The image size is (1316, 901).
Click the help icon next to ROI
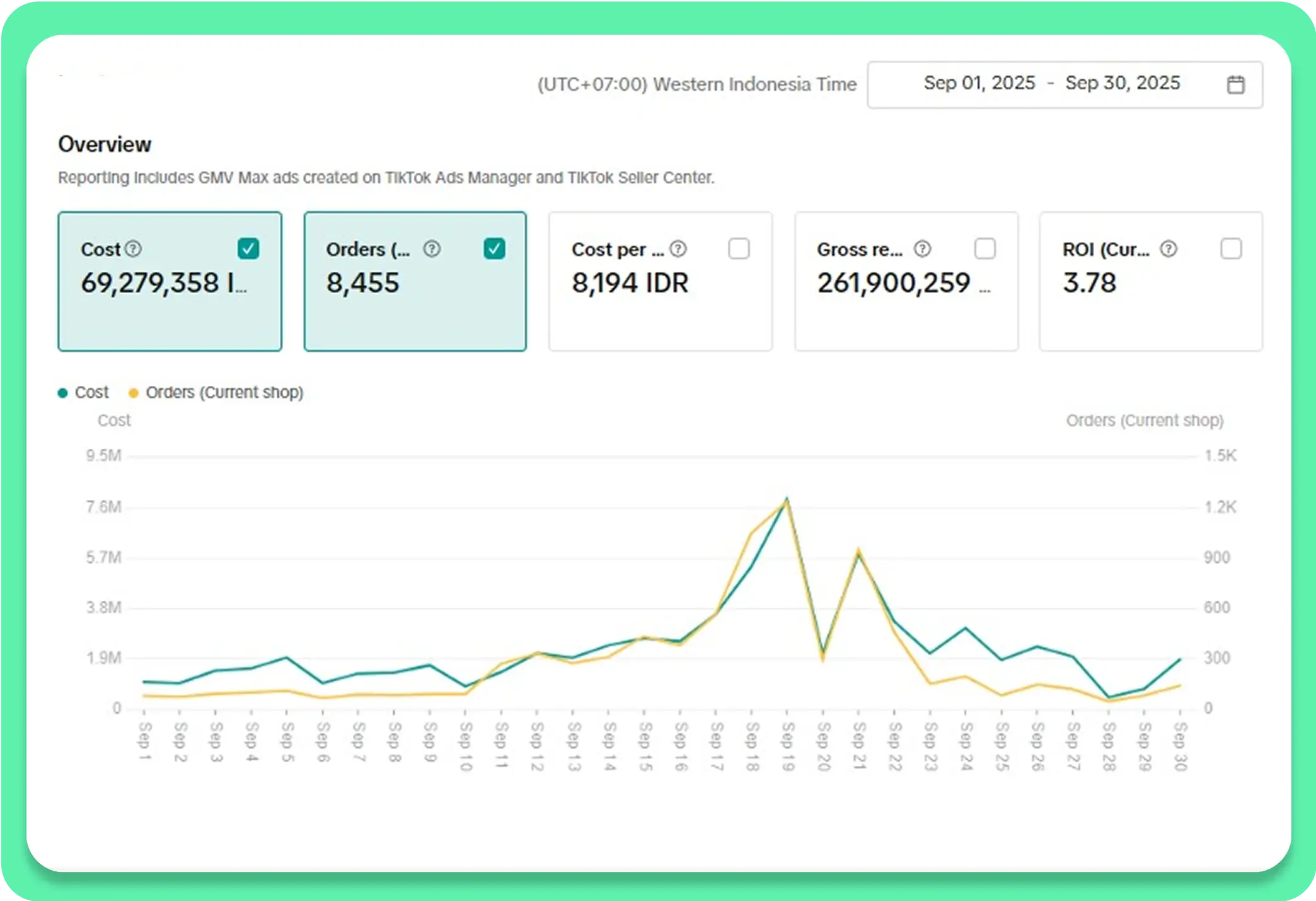point(1169,249)
